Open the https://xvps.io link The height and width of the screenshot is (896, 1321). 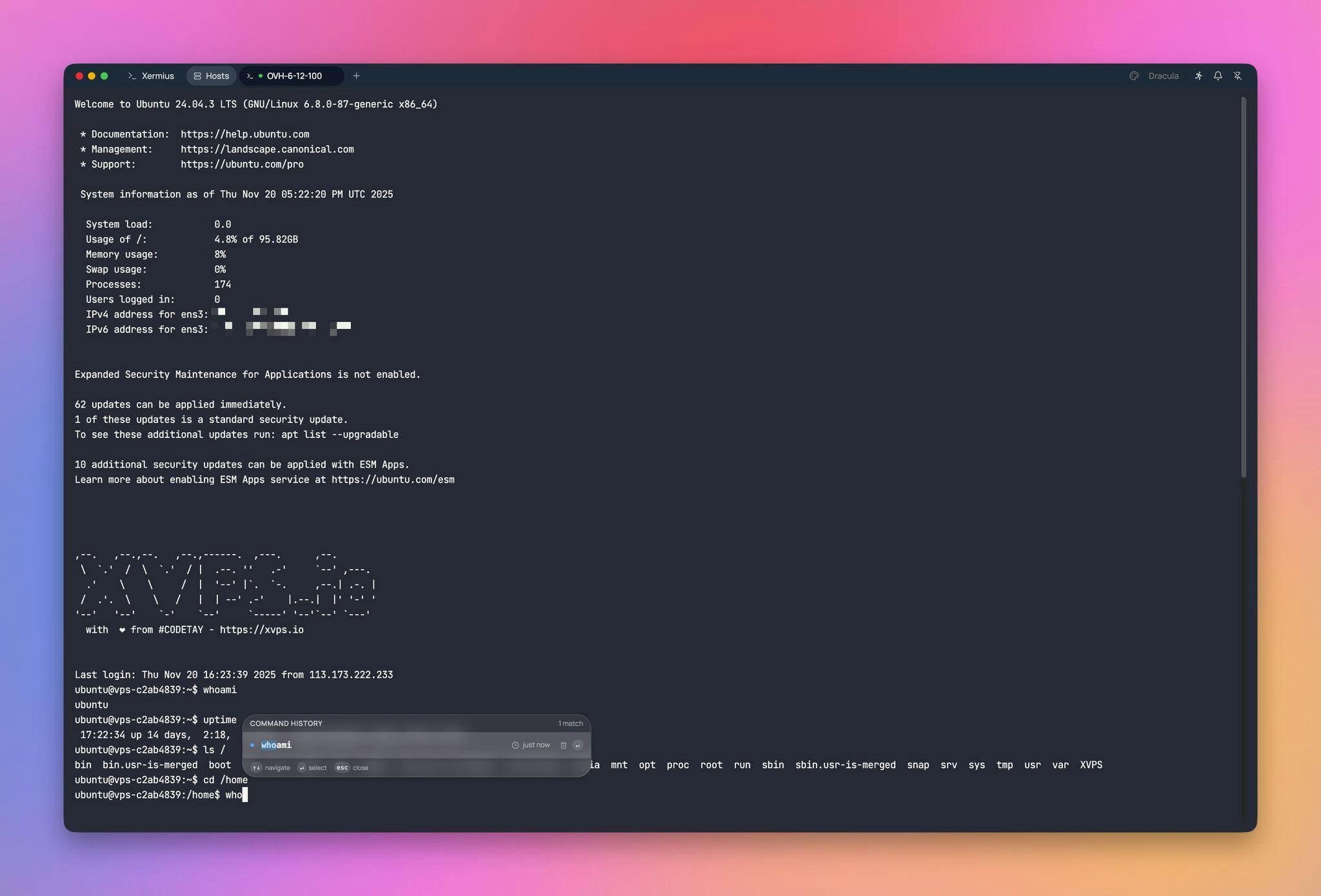click(261, 630)
